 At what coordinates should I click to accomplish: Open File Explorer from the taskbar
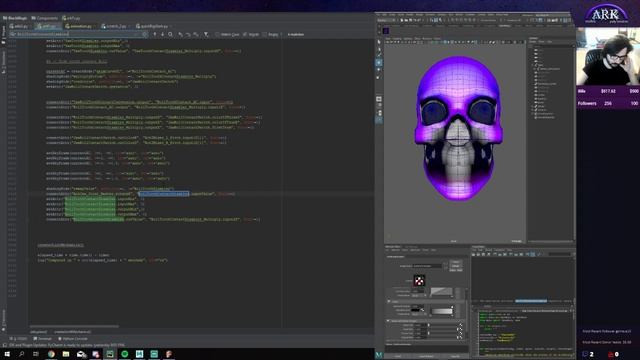click(66, 354)
